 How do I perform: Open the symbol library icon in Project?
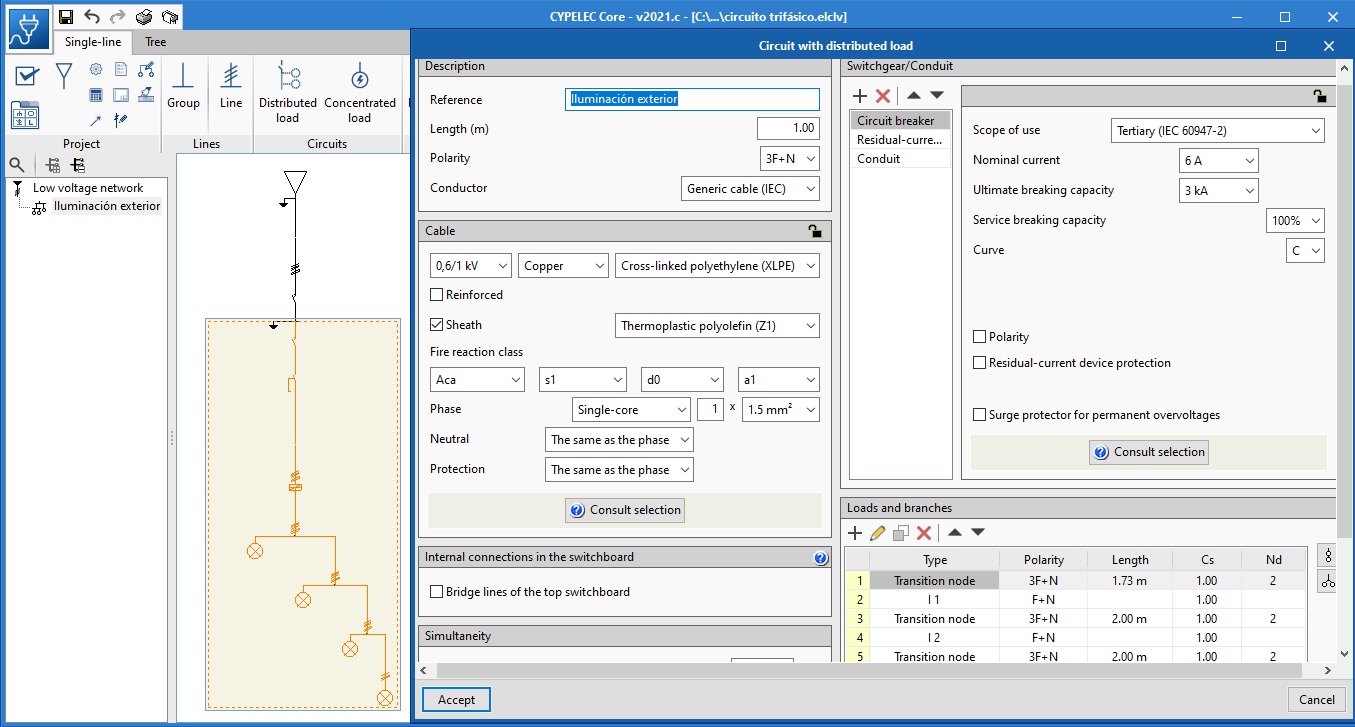(25, 115)
